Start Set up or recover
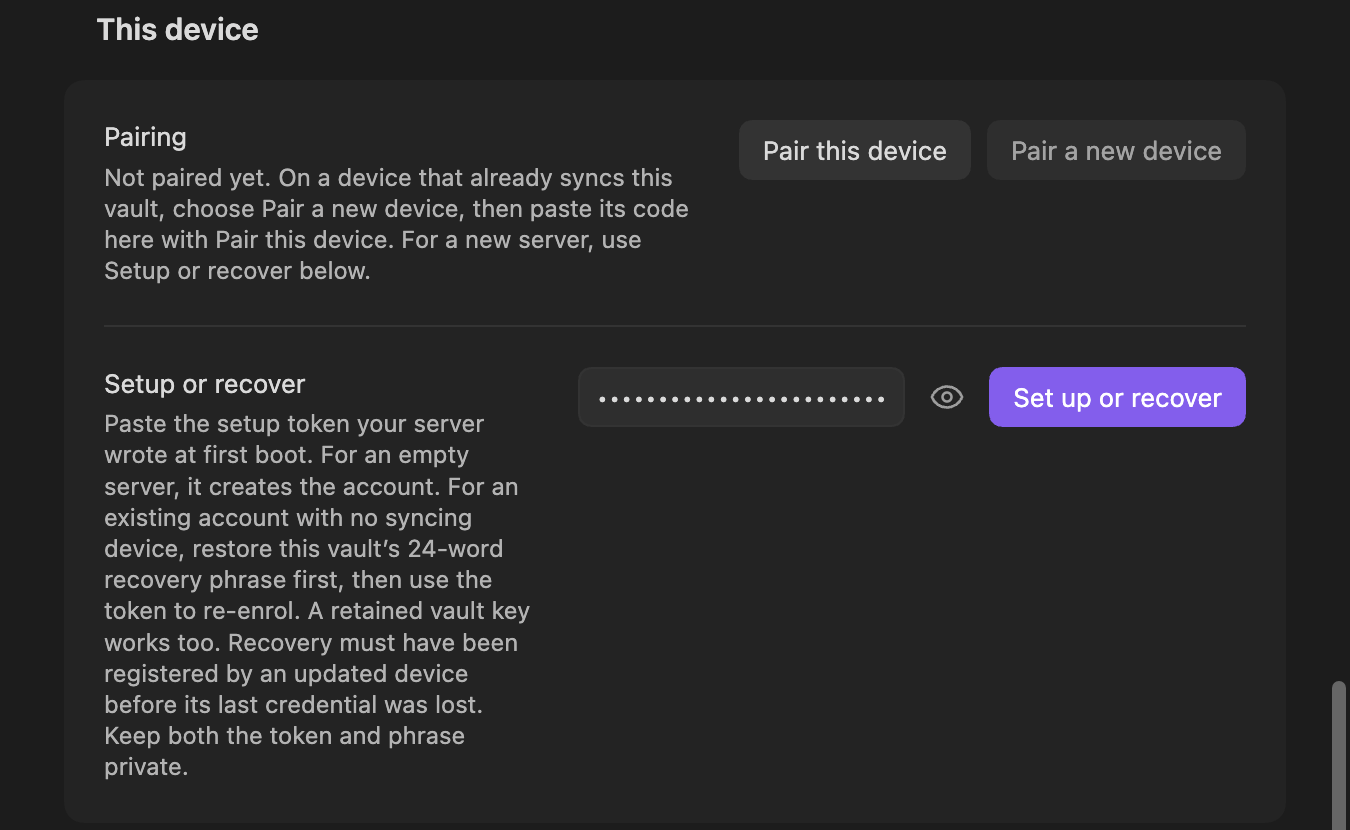This screenshot has width=1350, height=830. [1117, 397]
